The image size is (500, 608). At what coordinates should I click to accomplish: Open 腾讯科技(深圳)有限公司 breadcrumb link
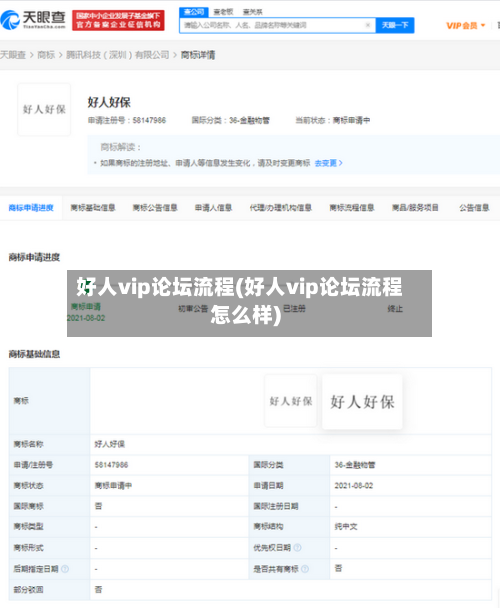click(118, 55)
